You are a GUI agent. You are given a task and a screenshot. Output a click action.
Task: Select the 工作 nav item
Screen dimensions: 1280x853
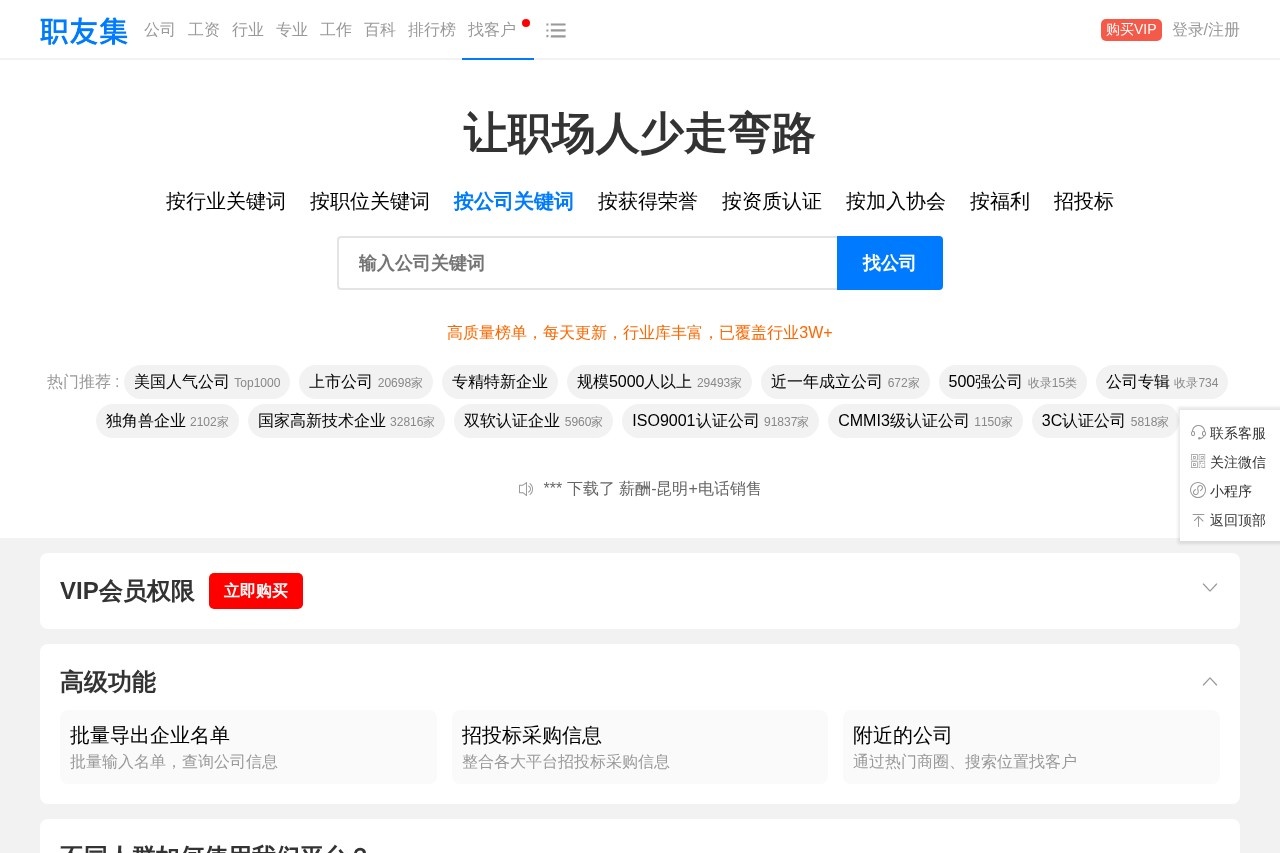[336, 30]
